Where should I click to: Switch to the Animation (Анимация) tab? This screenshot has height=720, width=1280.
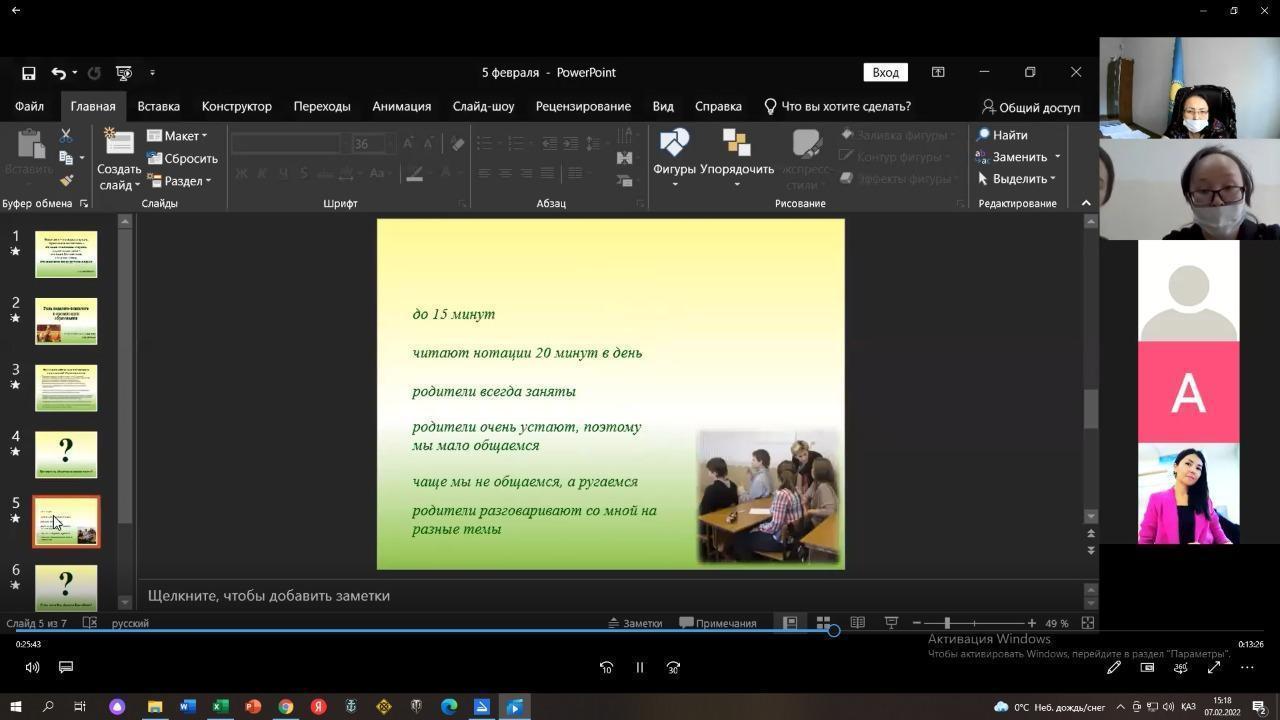point(401,106)
